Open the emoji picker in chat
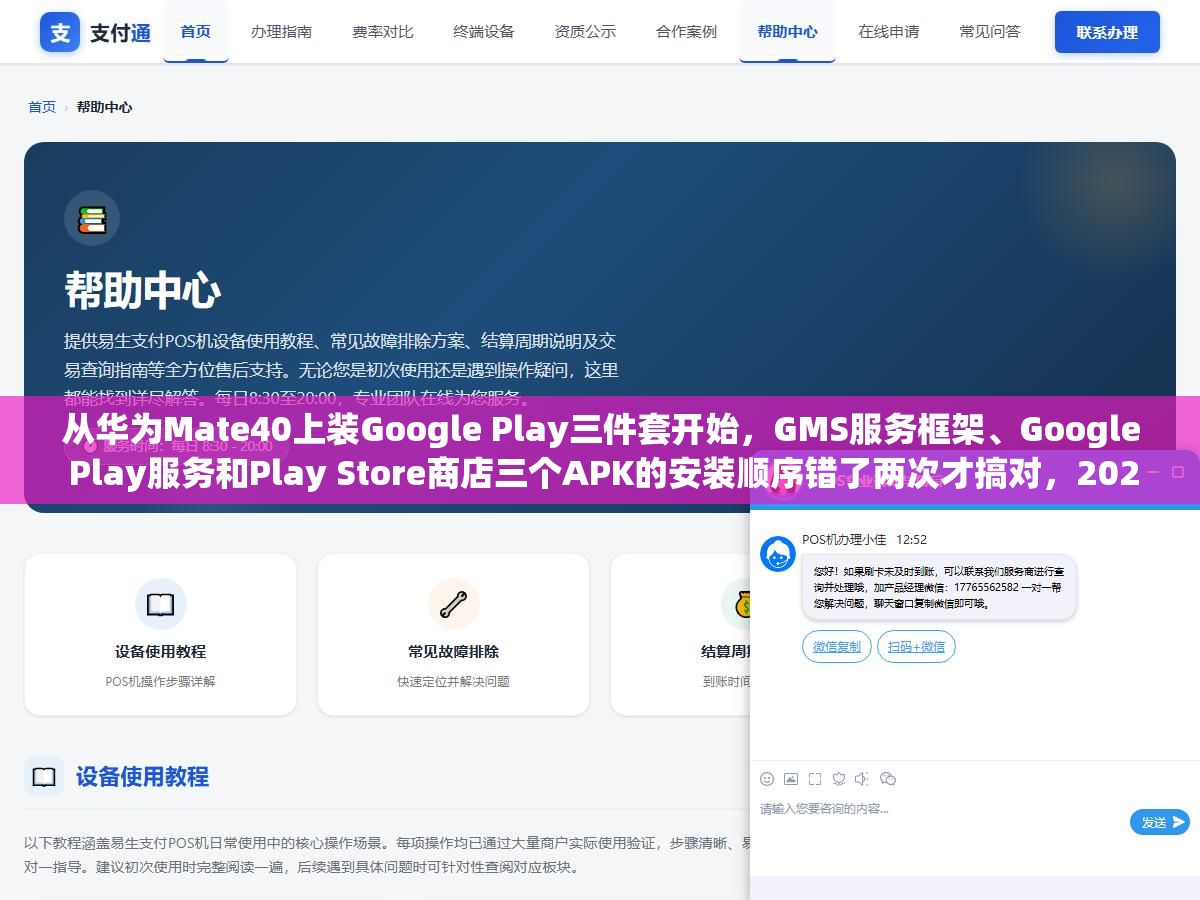The width and height of the screenshot is (1200, 900). coord(767,778)
